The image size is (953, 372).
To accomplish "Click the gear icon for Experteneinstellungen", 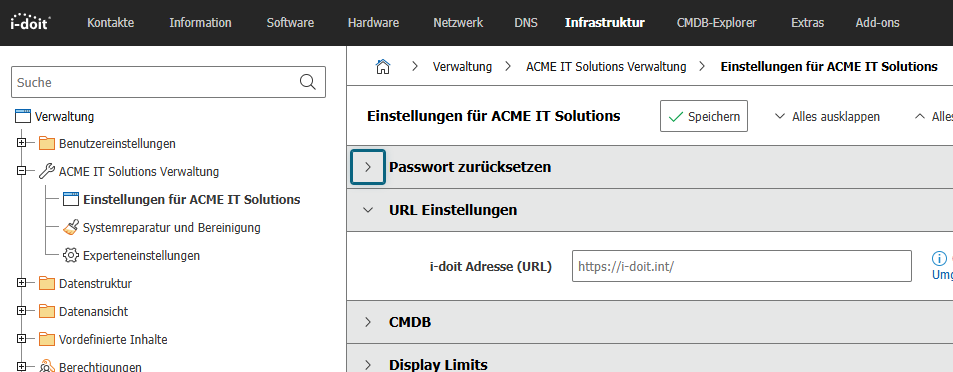I will coord(71,255).
